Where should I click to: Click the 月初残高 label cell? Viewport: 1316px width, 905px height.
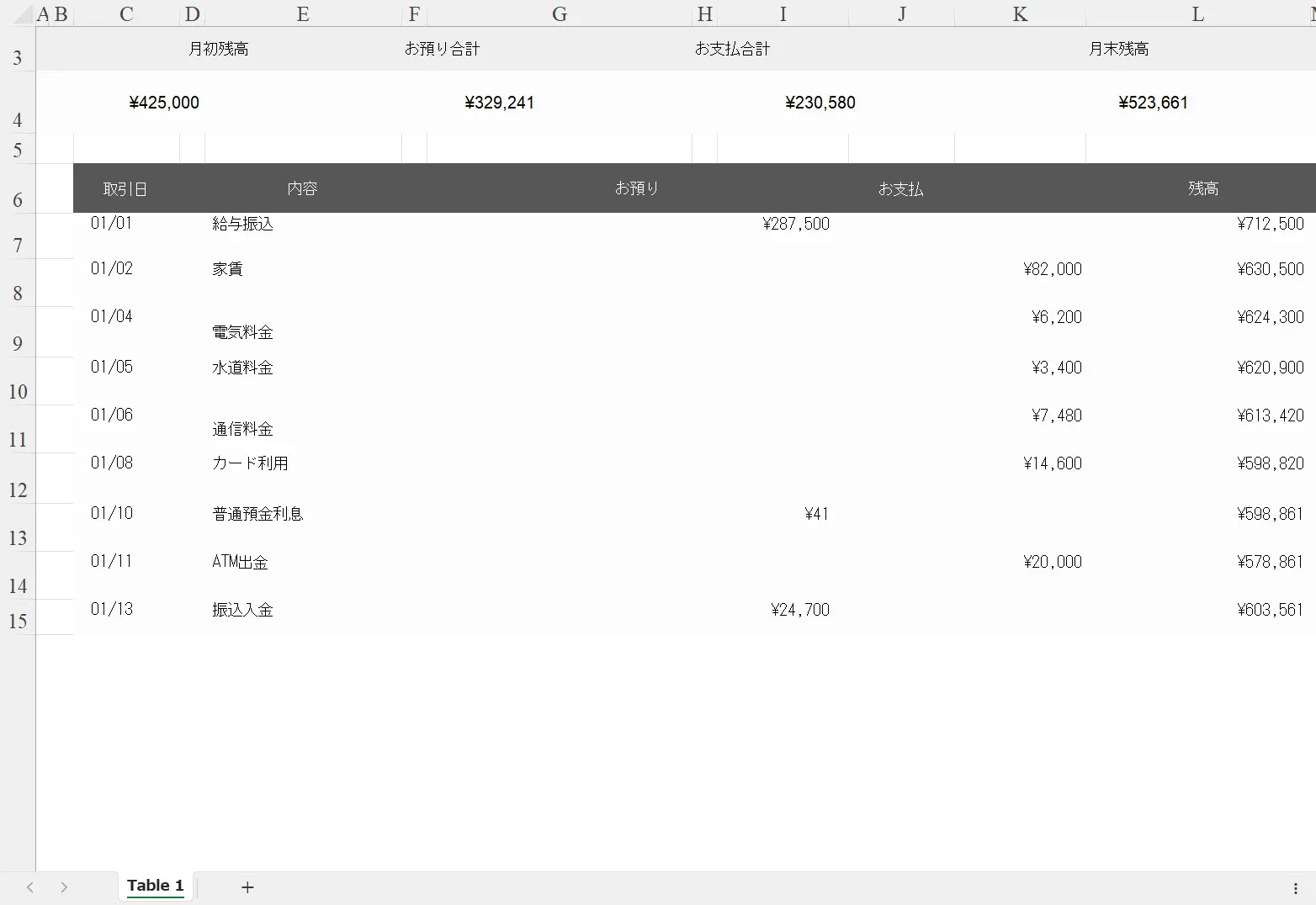219,49
